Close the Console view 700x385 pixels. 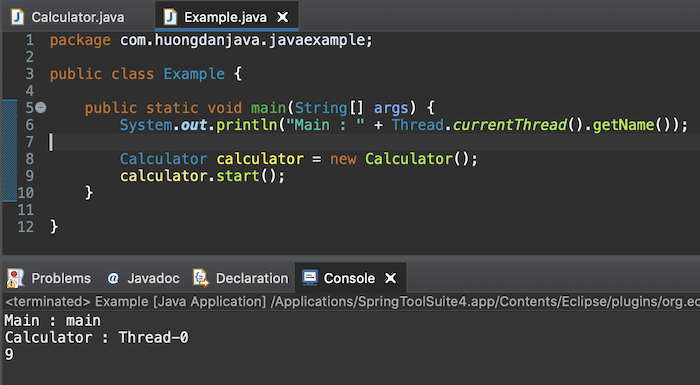tap(391, 278)
